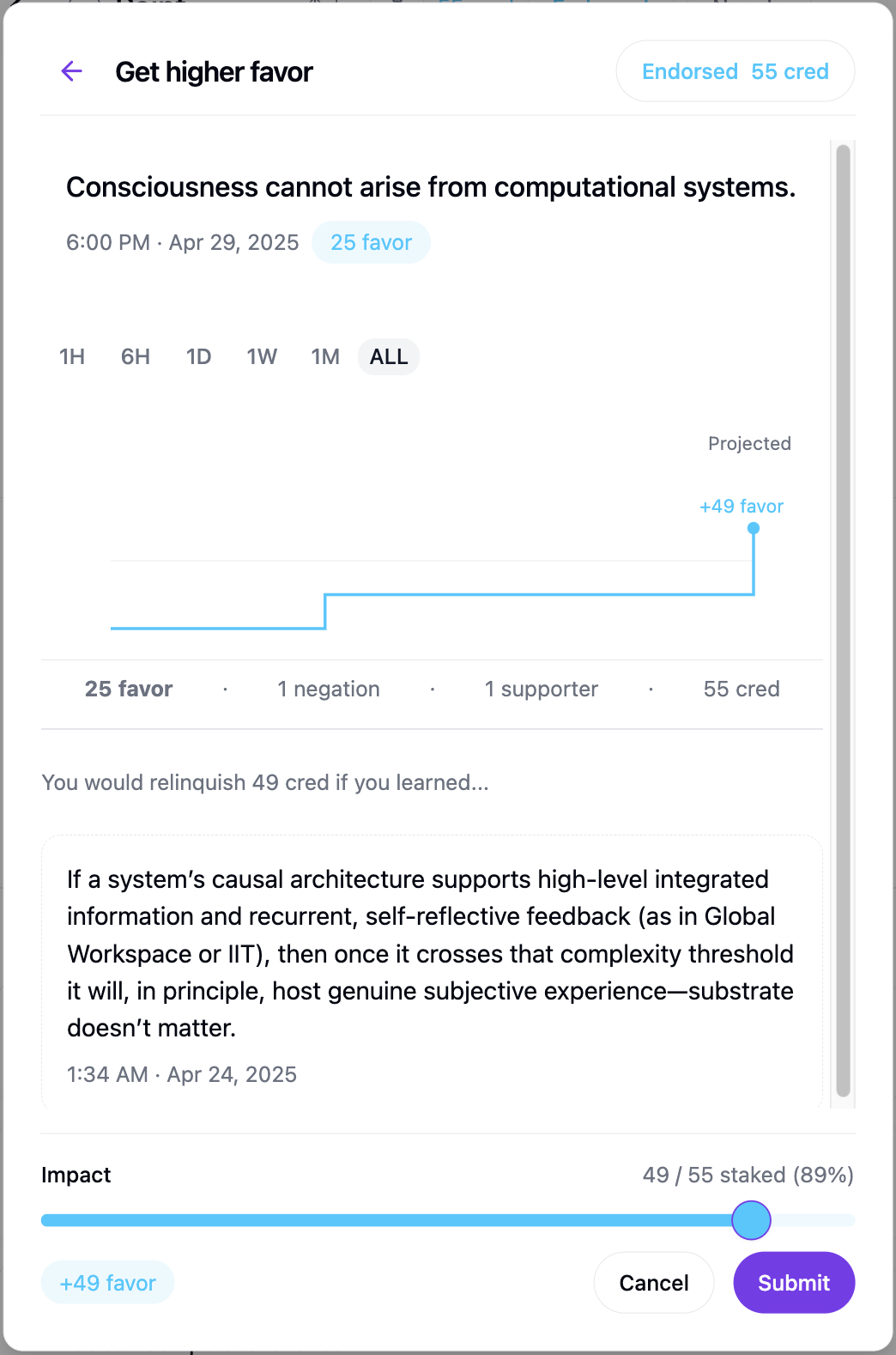Click the 55 cred stat
The image size is (896, 1355).
742,689
